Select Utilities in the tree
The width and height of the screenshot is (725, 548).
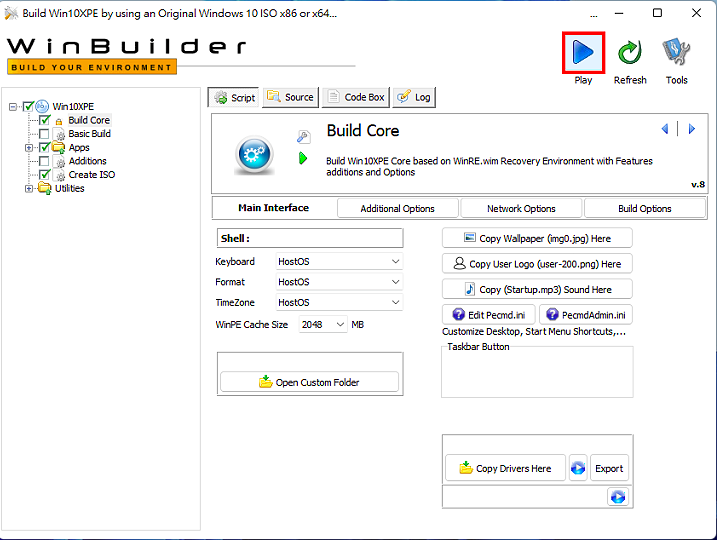pos(69,188)
